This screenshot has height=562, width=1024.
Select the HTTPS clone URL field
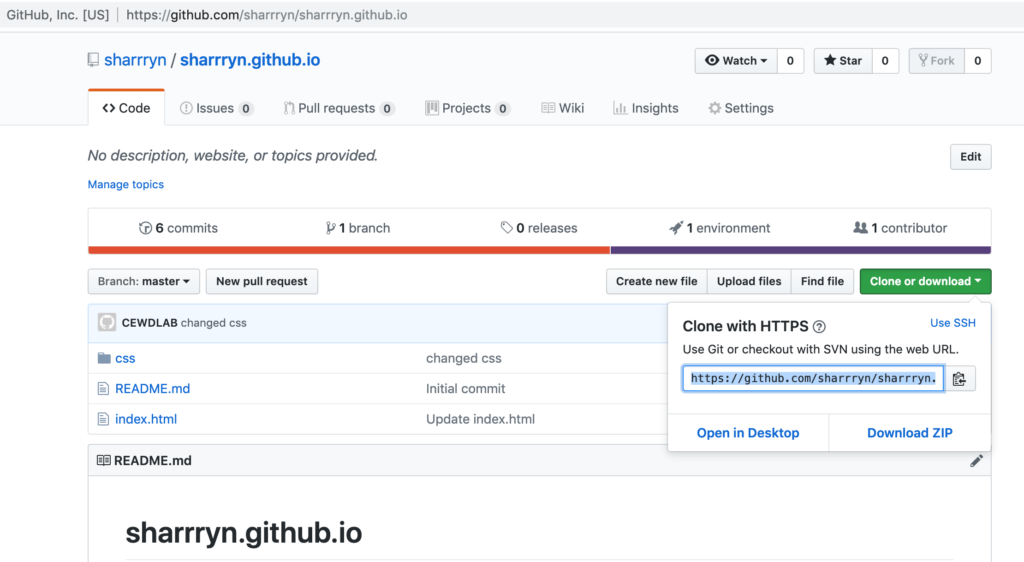813,379
